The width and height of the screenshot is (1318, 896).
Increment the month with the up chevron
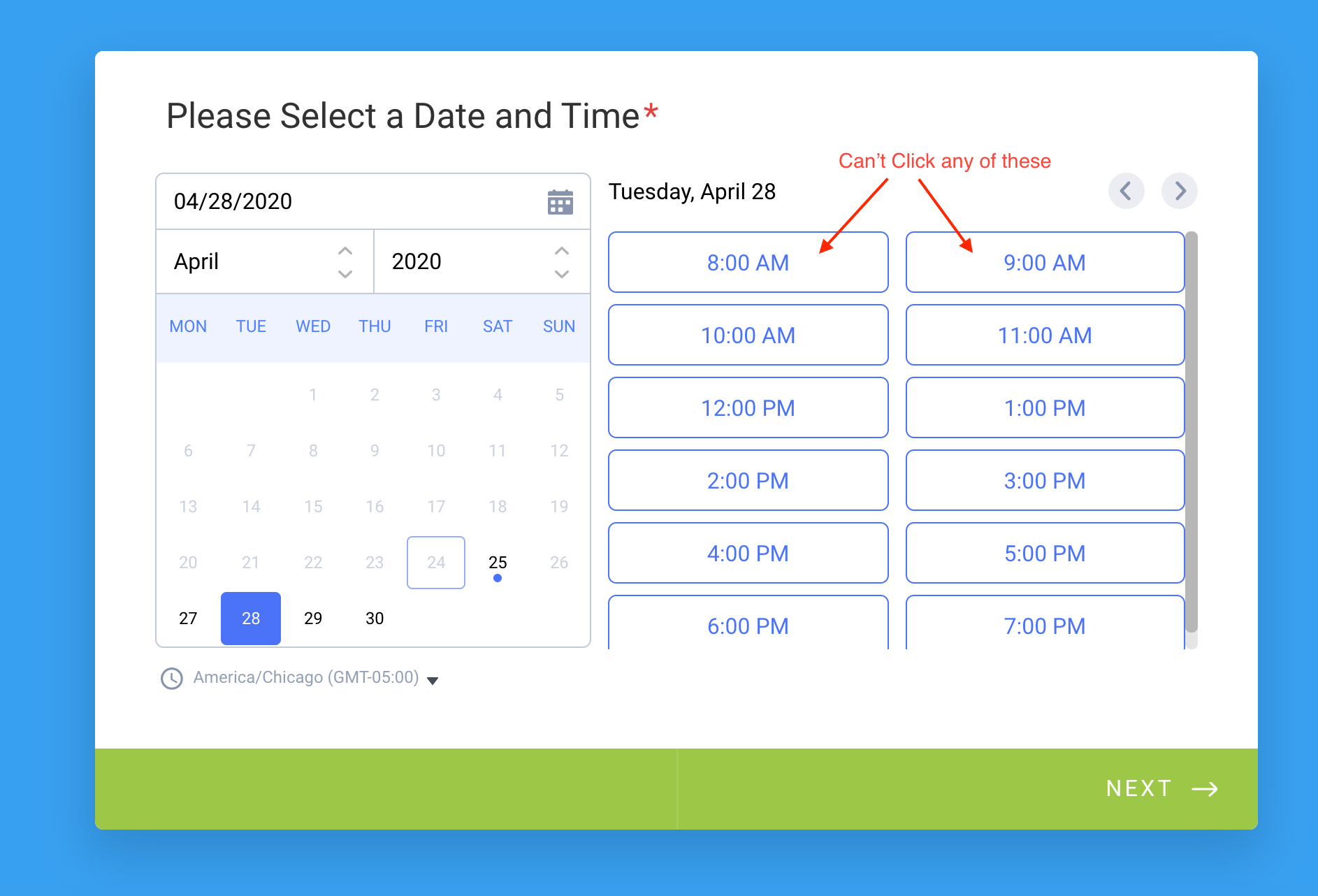click(x=345, y=250)
